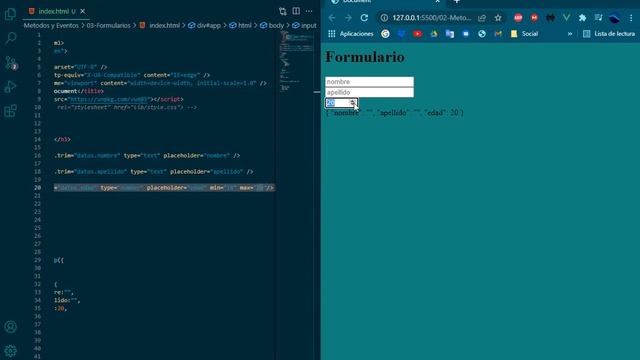
Task: Select 'body' breadcrumb symbol
Action: (x=272, y=25)
